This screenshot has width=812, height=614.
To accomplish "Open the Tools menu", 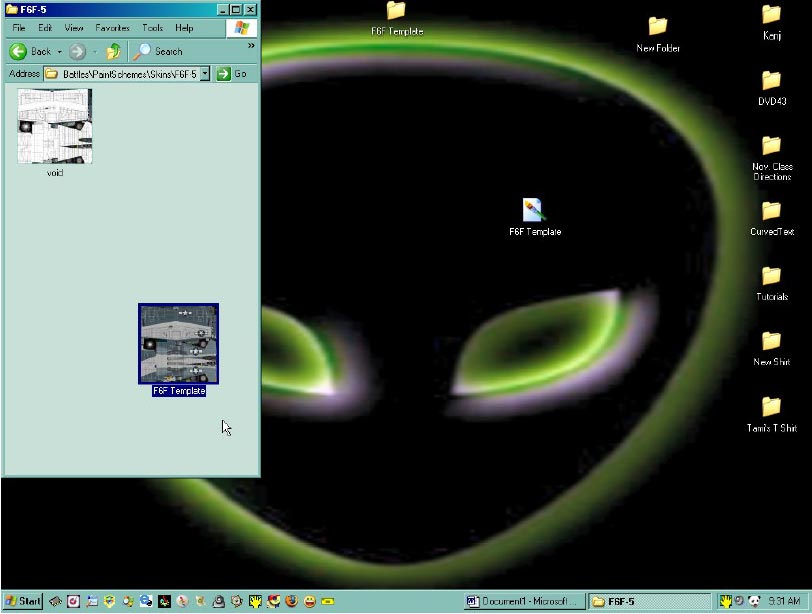I will (152, 28).
